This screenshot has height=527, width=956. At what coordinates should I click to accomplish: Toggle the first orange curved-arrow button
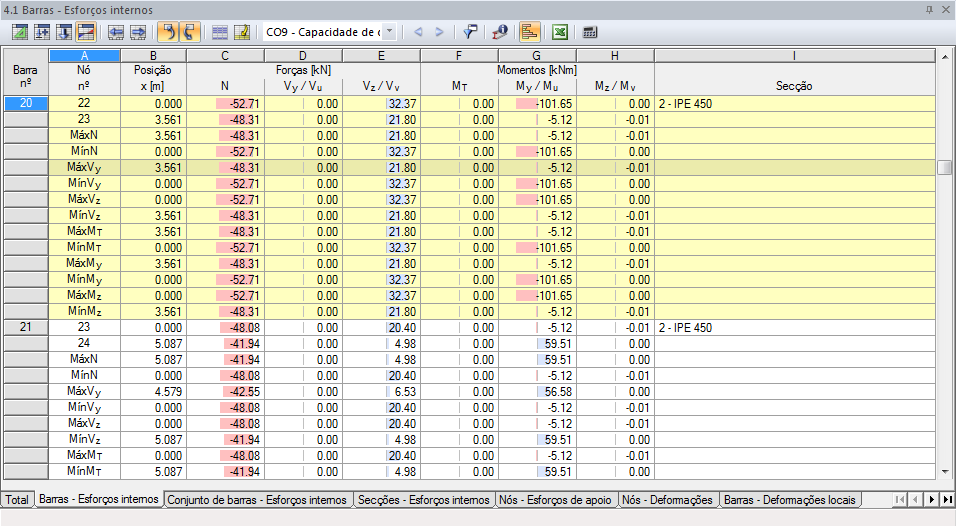168,32
